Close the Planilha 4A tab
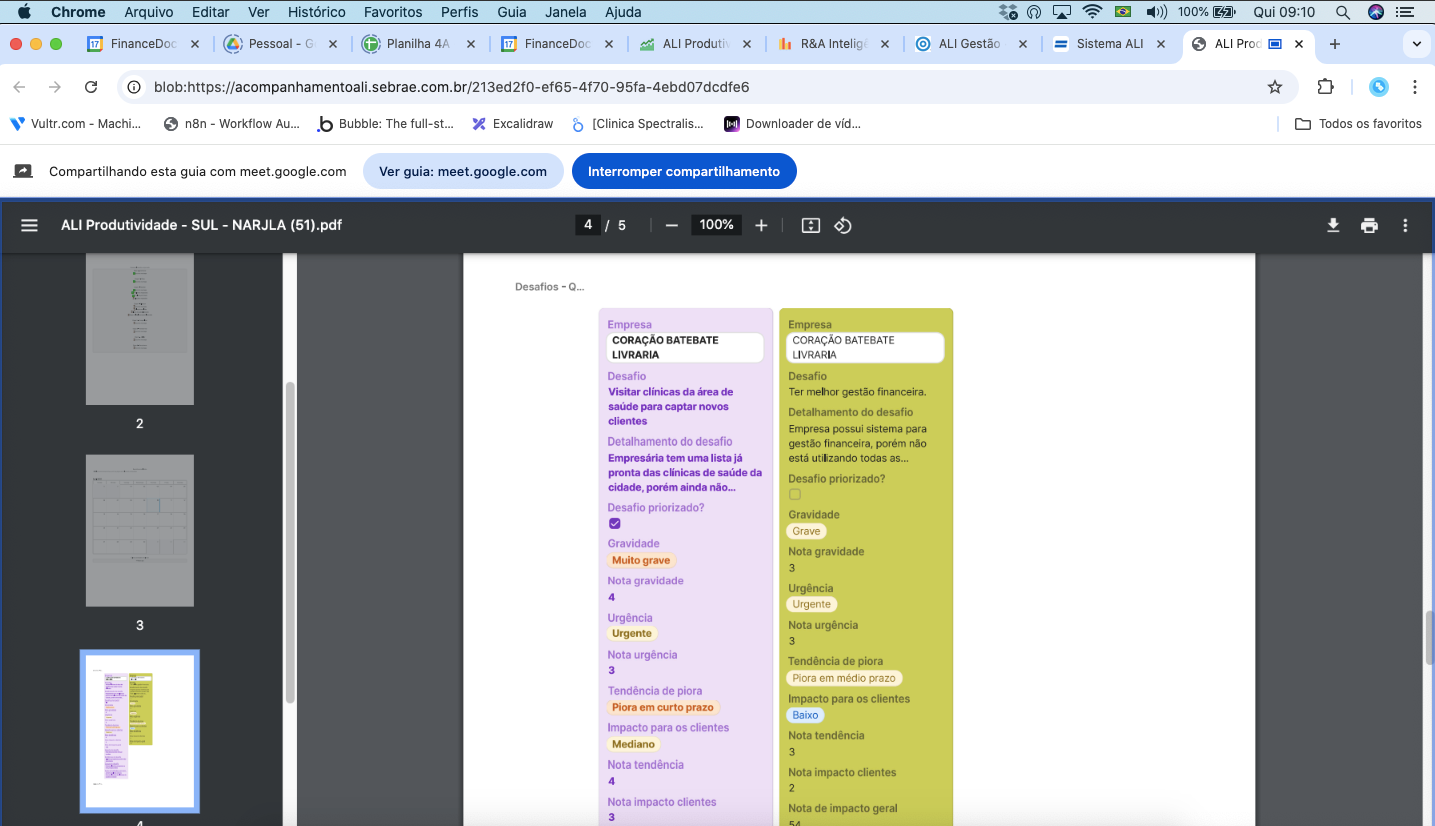 tap(470, 44)
